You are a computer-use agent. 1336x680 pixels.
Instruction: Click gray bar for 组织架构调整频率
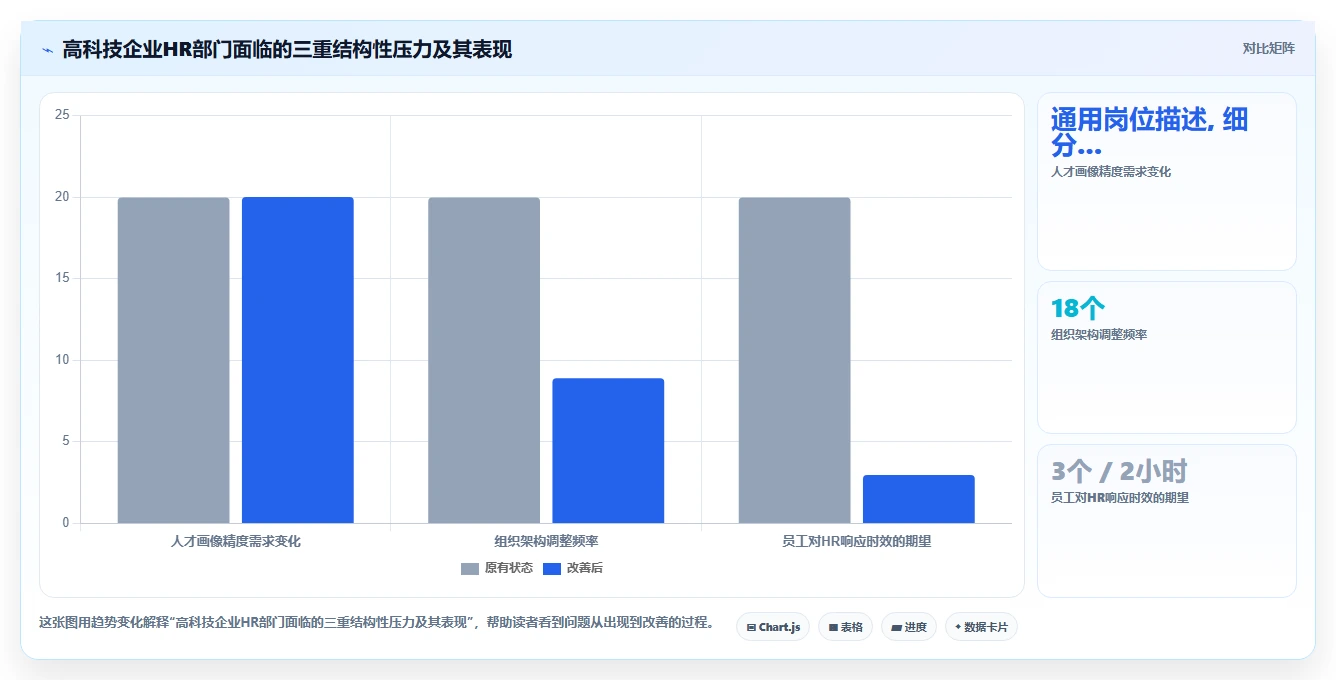click(484, 360)
